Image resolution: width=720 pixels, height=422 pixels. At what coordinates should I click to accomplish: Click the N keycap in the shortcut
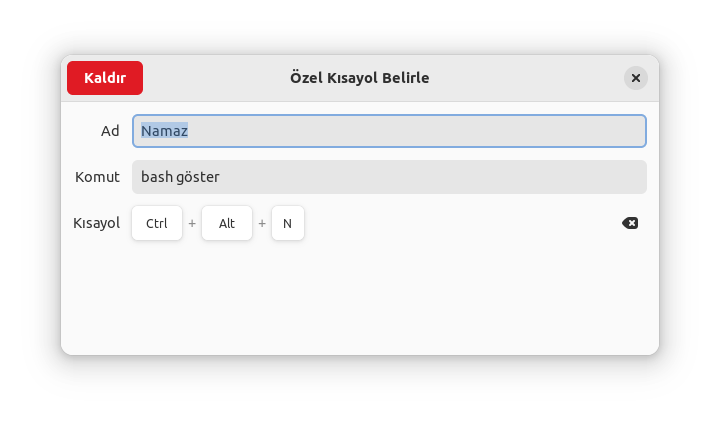coord(287,223)
